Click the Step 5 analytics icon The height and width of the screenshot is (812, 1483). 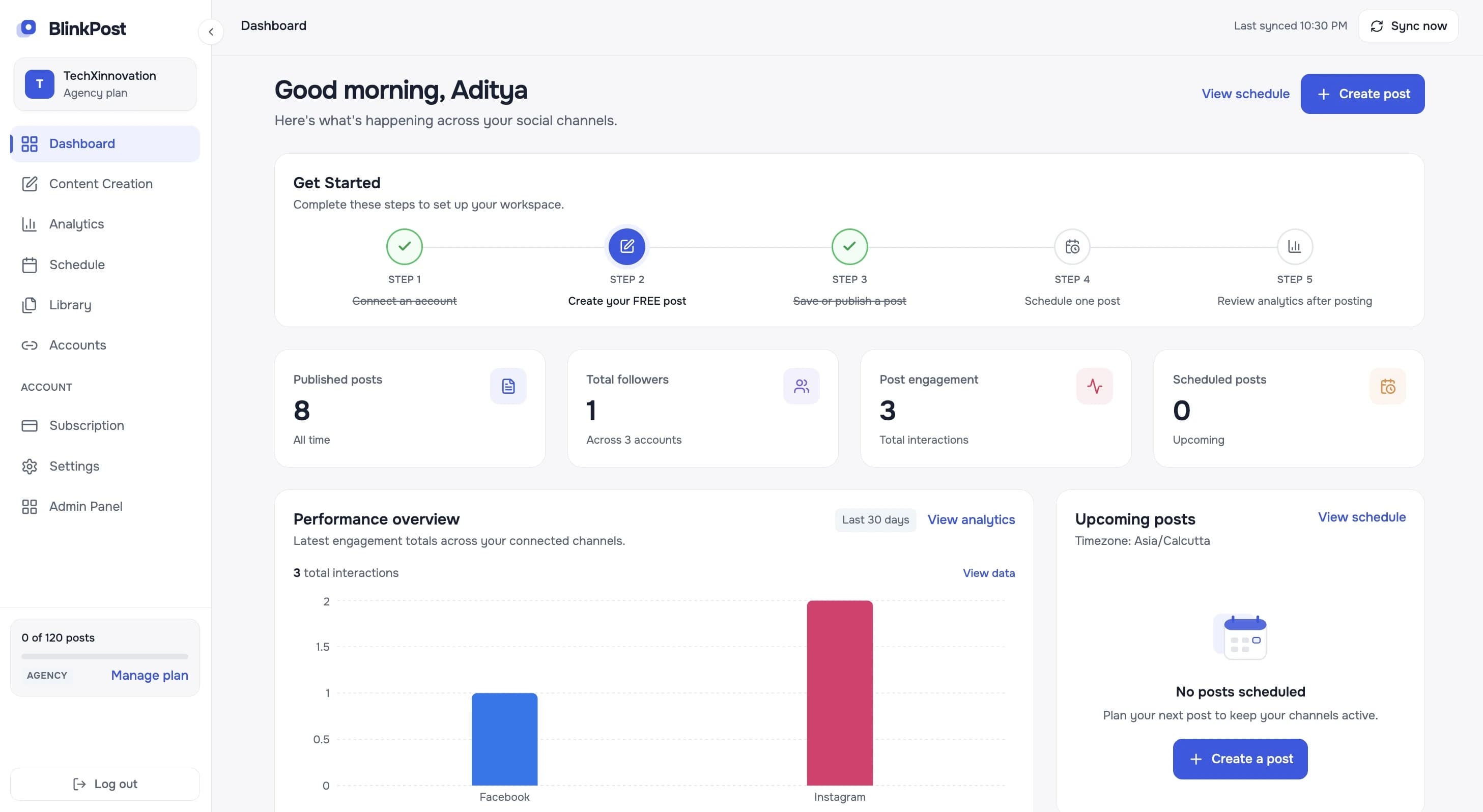tap(1294, 246)
